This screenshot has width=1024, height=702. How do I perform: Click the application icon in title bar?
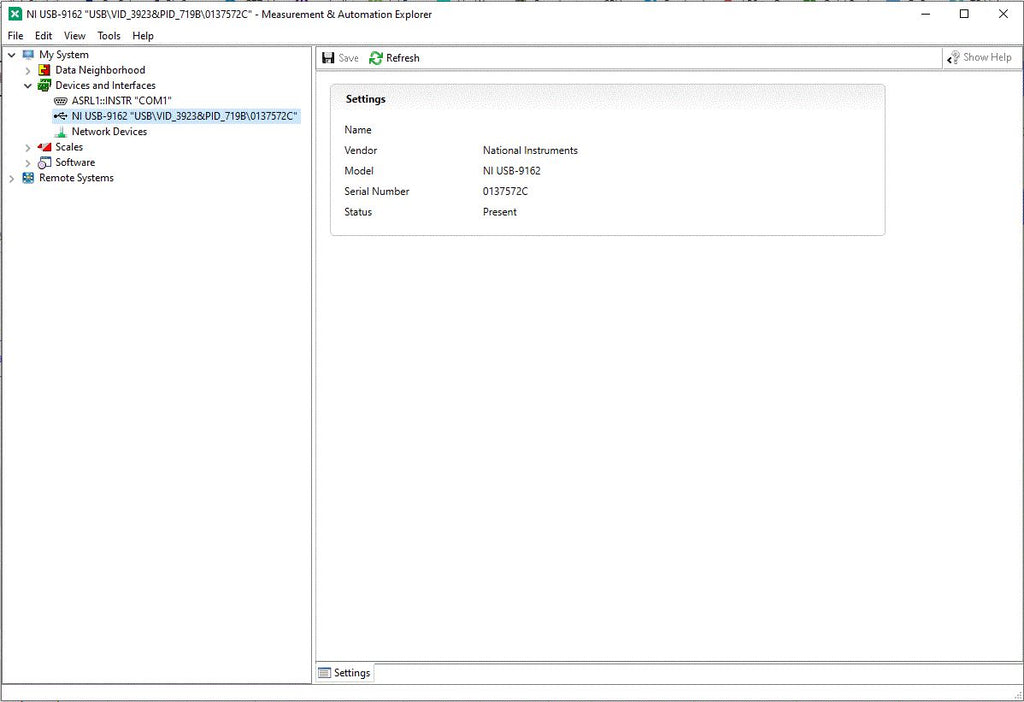tap(15, 14)
